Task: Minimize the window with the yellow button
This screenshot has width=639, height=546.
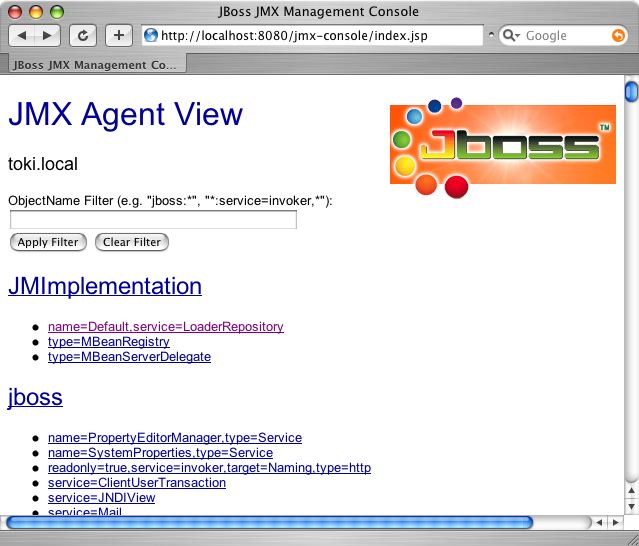Action: pyautogui.click(x=36, y=12)
